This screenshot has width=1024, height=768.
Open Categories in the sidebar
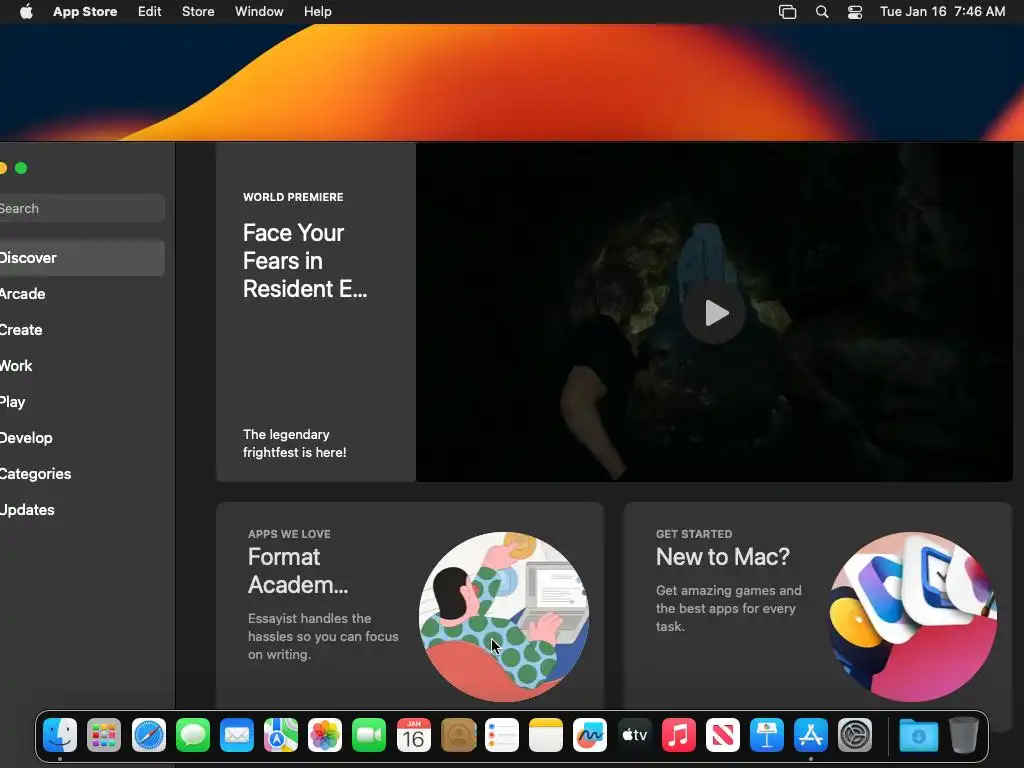coord(82,473)
